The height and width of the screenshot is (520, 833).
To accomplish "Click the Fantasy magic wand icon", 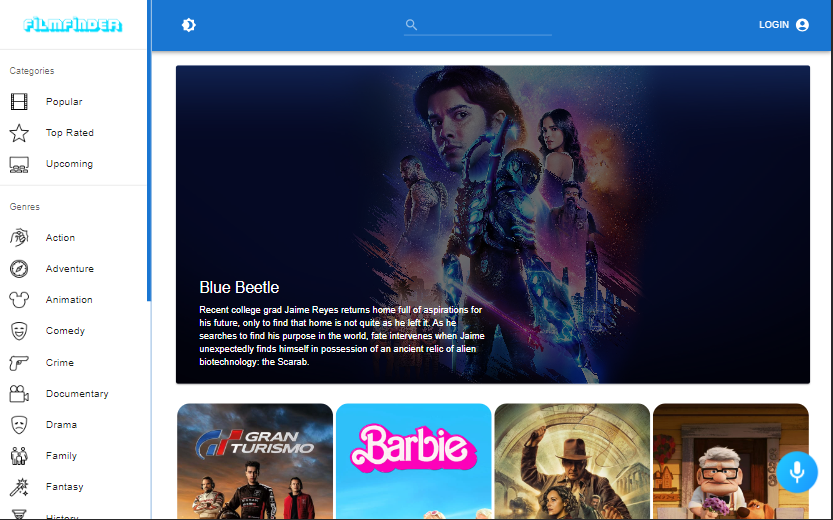I will [19, 487].
